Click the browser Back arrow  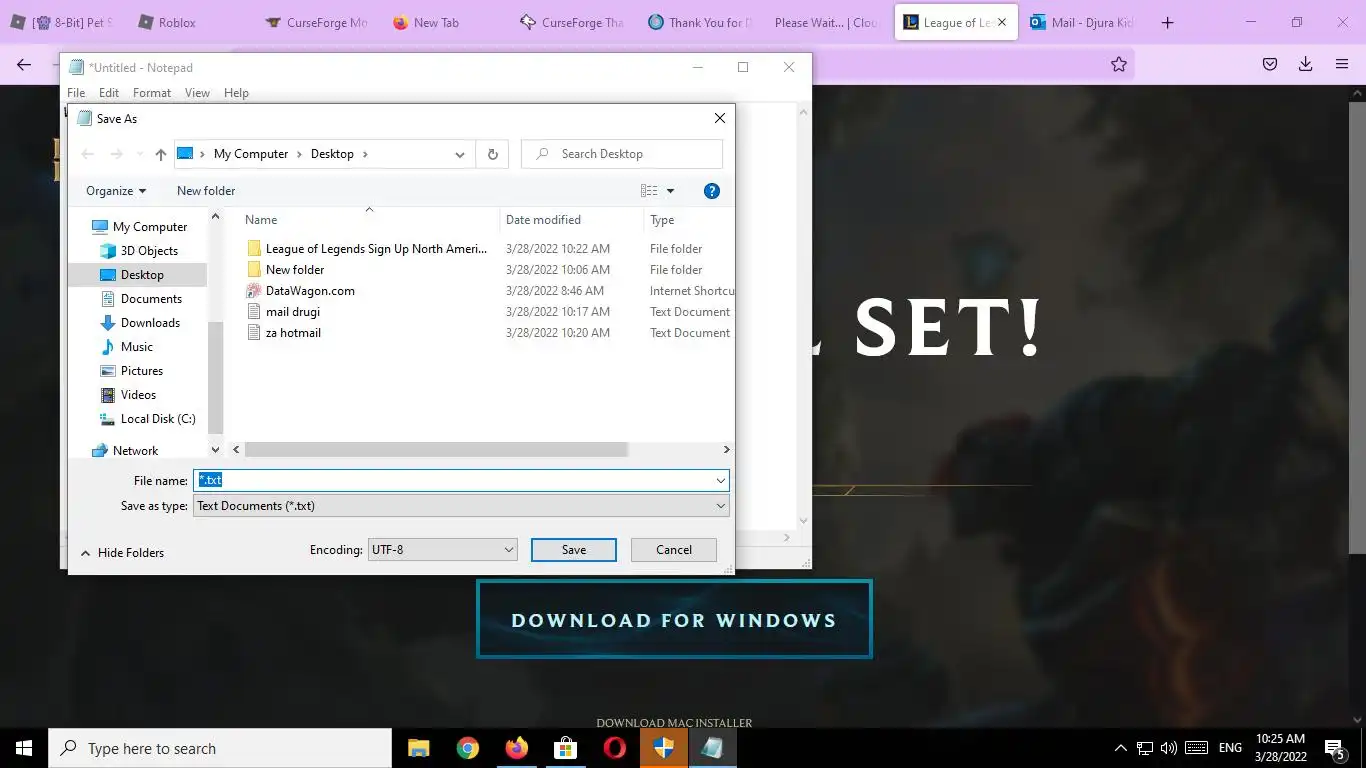point(24,64)
